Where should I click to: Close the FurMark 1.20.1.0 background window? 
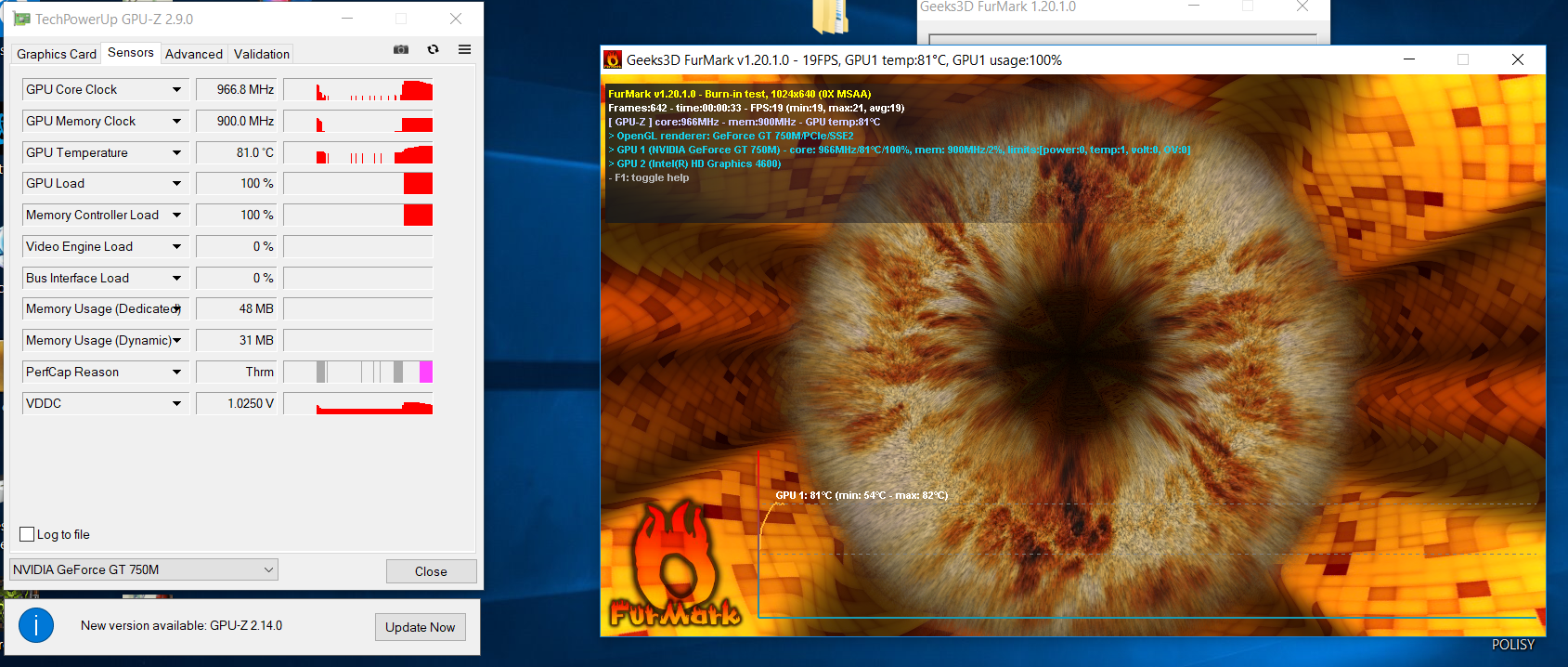pyautogui.click(x=1302, y=7)
